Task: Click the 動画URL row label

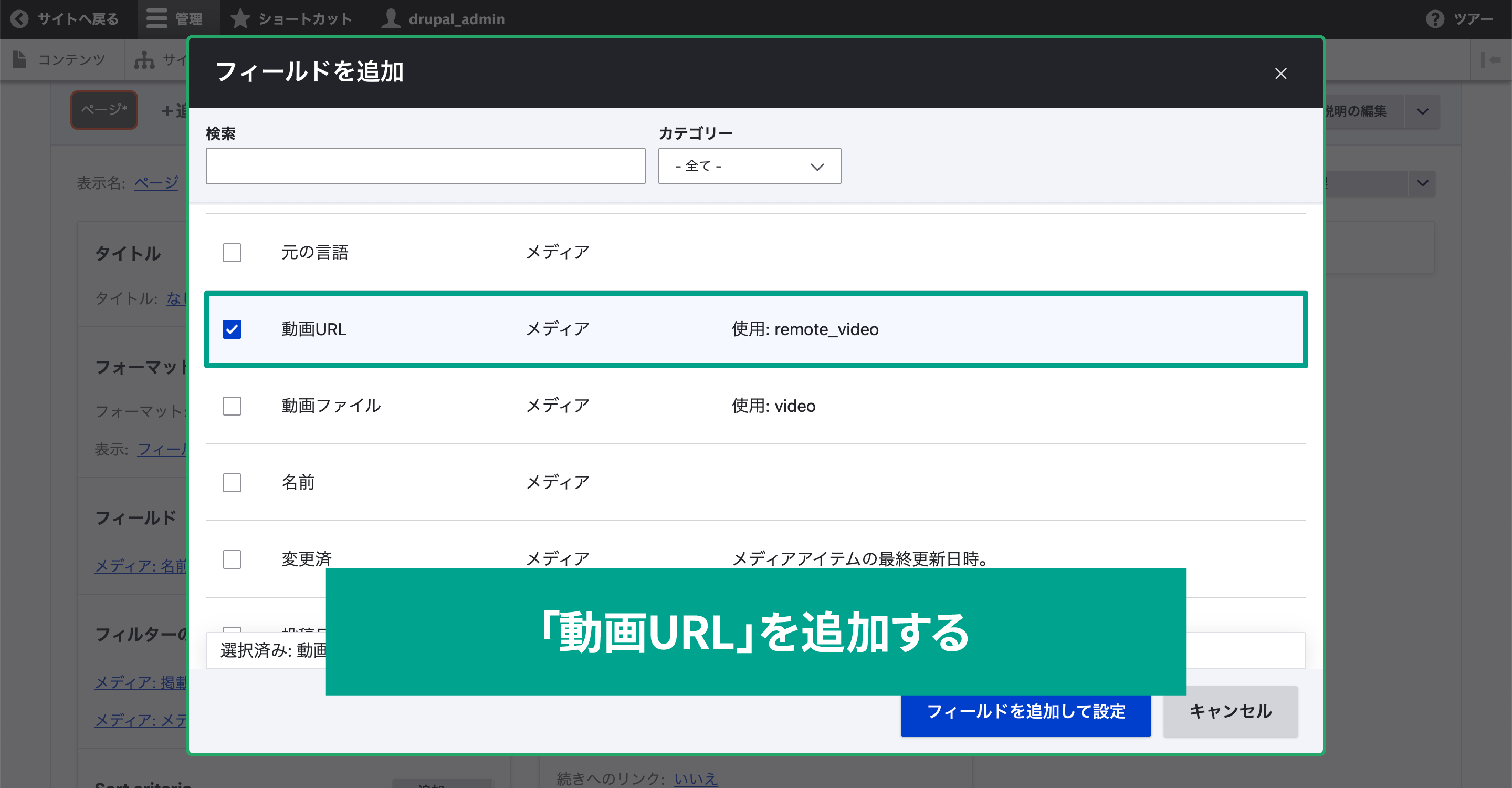Action: (x=314, y=329)
